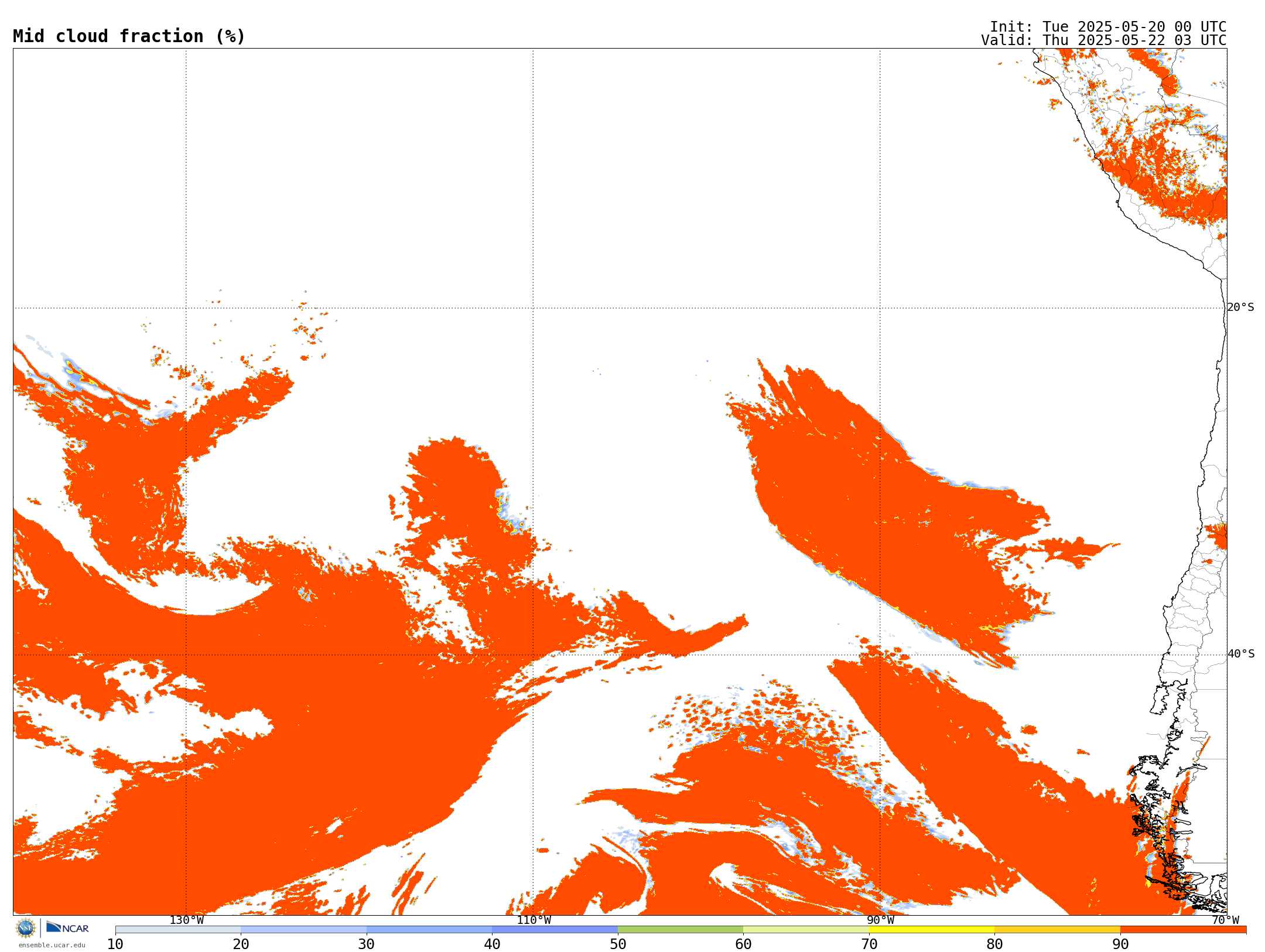Click the 50-60 green colorbar segment
Viewport: 1265px width, 952px height.
pyautogui.click(x=681, y=930)
